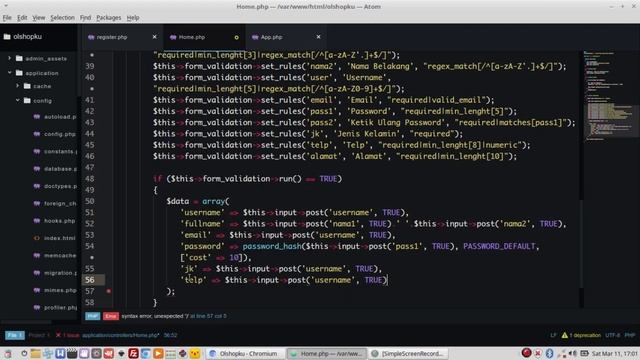Screen dimensions: 640x360
Task: Click the application folder icon
Action: pos(19,73)
